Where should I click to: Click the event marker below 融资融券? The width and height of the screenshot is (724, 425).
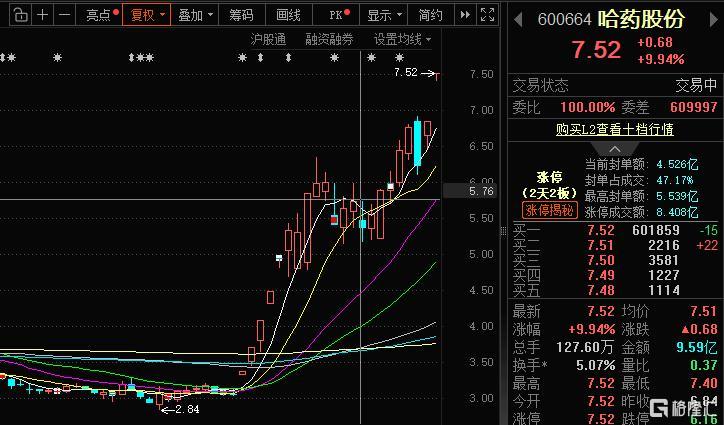334,58
